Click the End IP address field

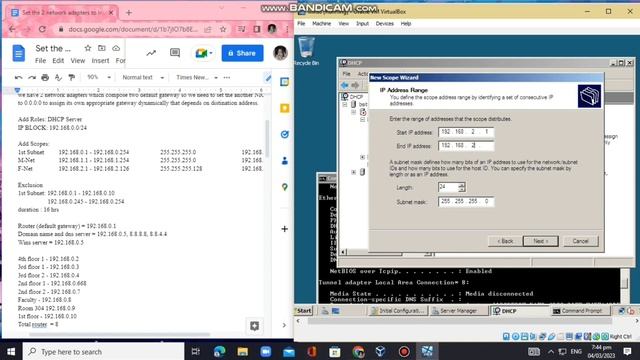[x=466, y=145]
